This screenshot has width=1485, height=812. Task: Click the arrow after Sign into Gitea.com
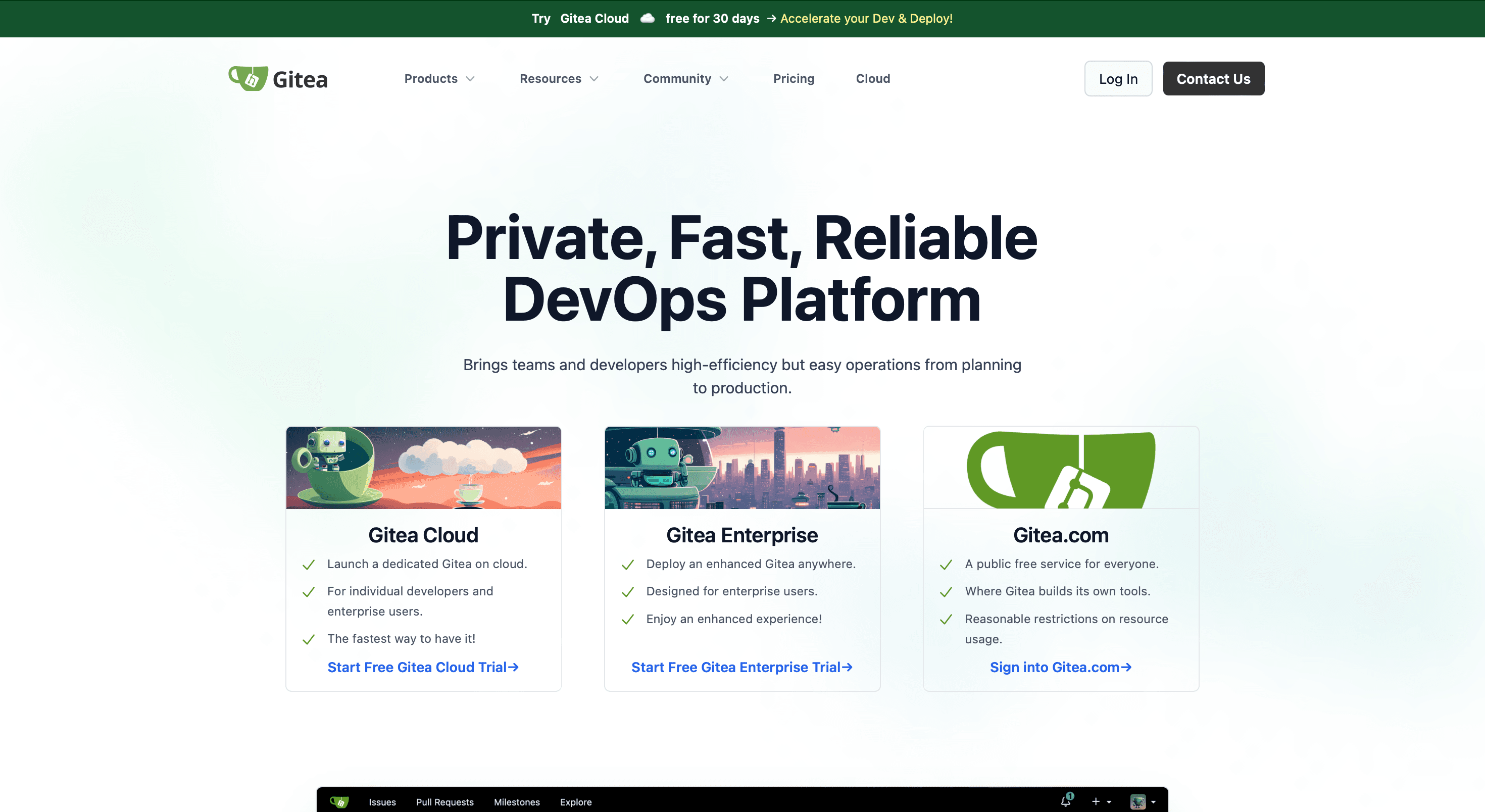point(1126,667)
